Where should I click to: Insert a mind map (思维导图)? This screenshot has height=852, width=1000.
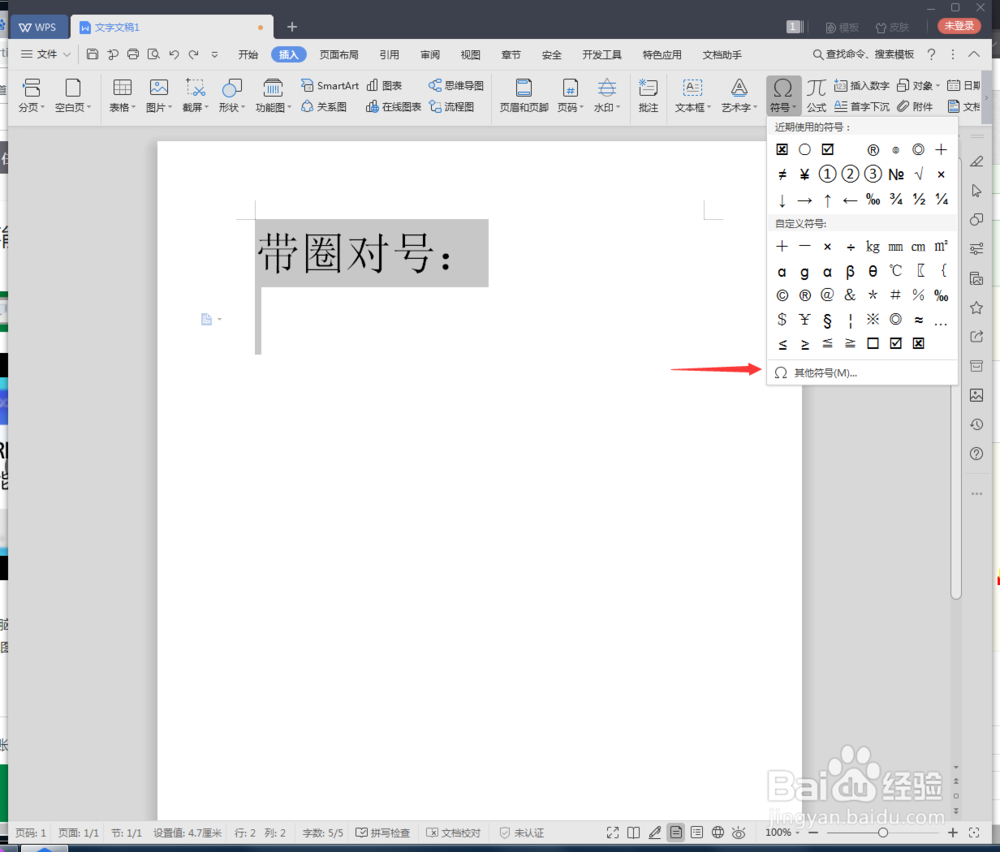pyautogui.click(x=456, y=85)
